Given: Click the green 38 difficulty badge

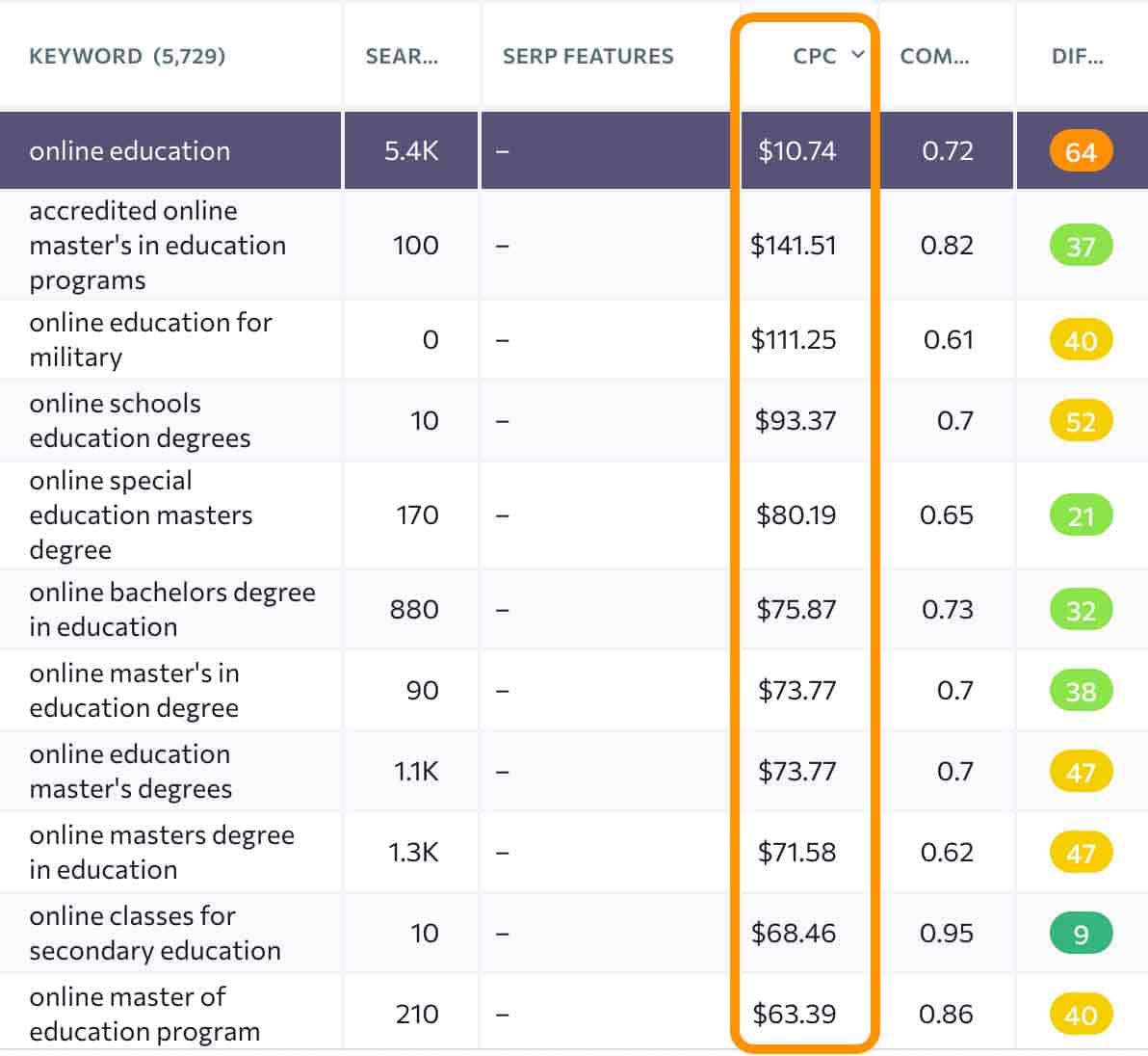Looking at the screenshot, I should click(1082, 690).
